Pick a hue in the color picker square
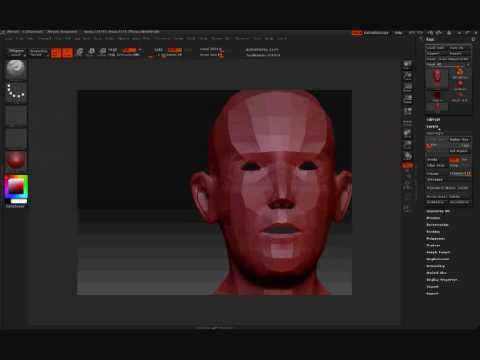The height and width of the screenshot is (360, 480). [x=16, y=186]
